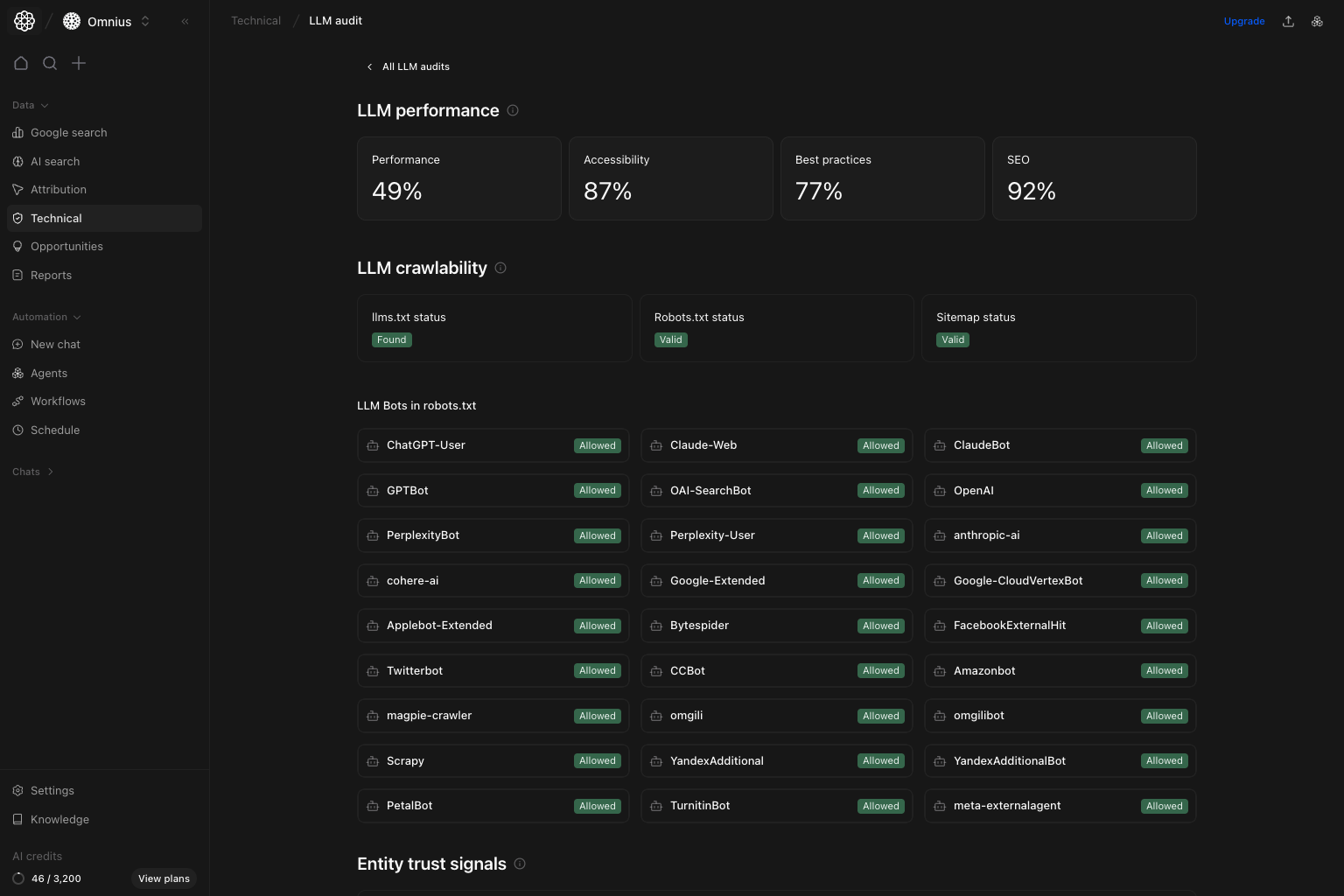Open Google search in the sidebar
Viewport: 1344px width, 896px height.
104,133
